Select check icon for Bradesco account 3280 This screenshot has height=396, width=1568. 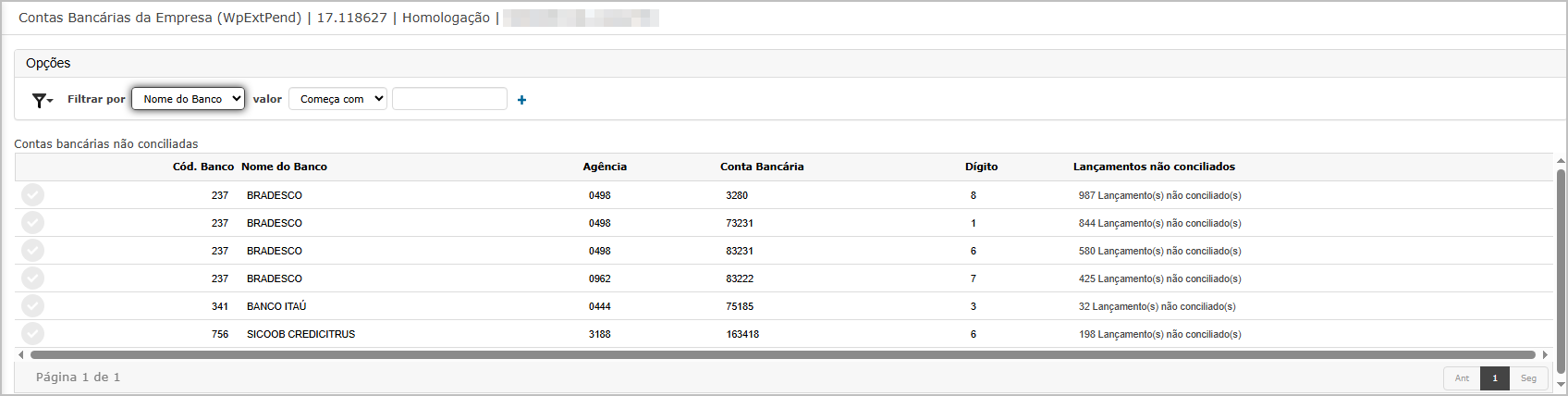pos(32,195)
